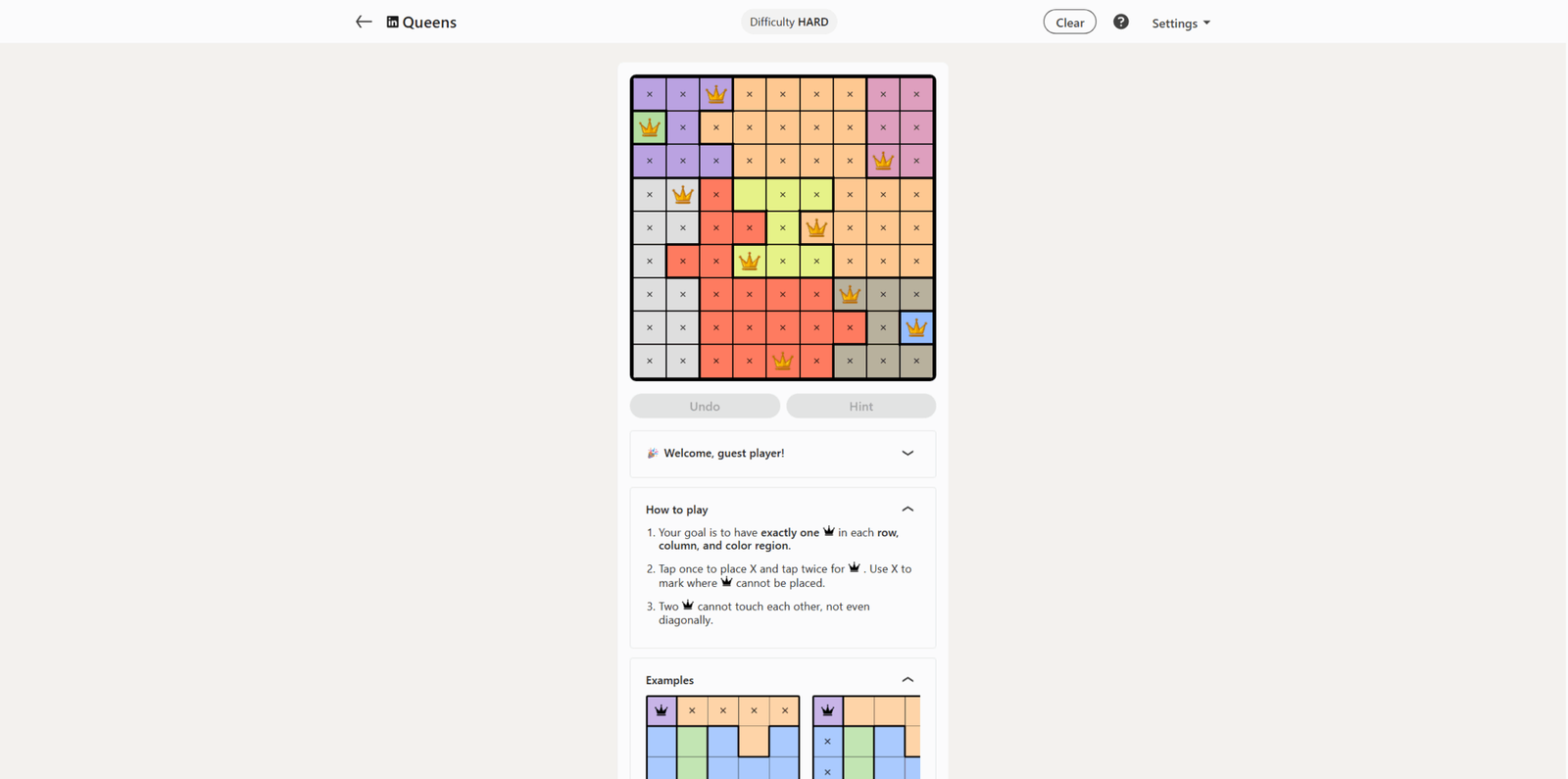This screenshot has width=1568, height=779.
Task: Click the crown in the green cell
Action: 650,127
